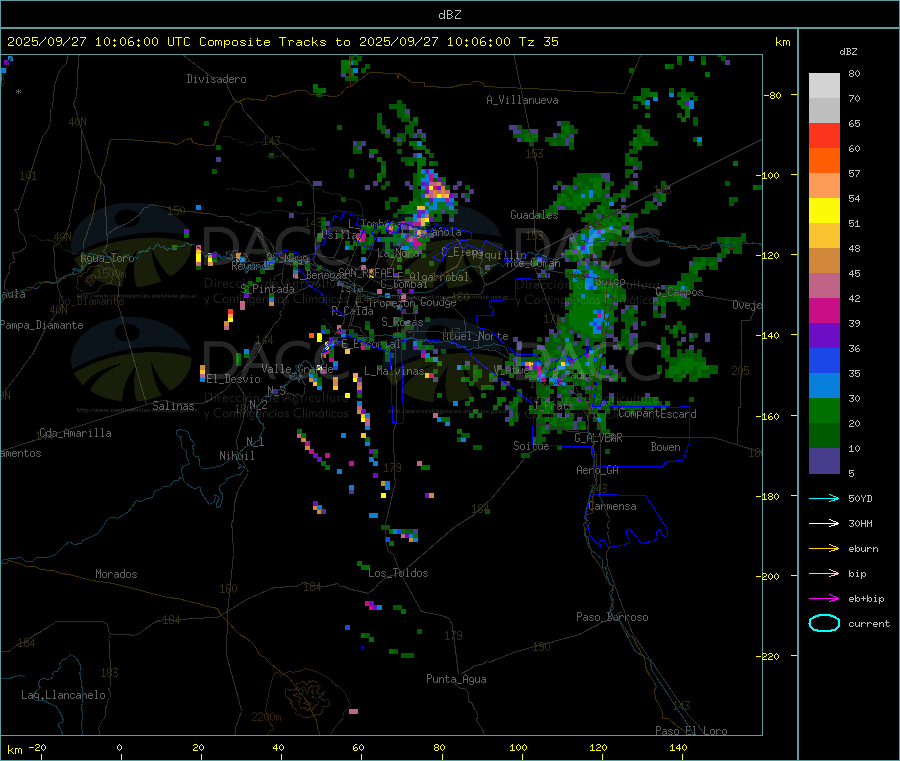Click the light gray 70-80 dBZ swatch
This screenshot has width=900, height=761.
824,86
